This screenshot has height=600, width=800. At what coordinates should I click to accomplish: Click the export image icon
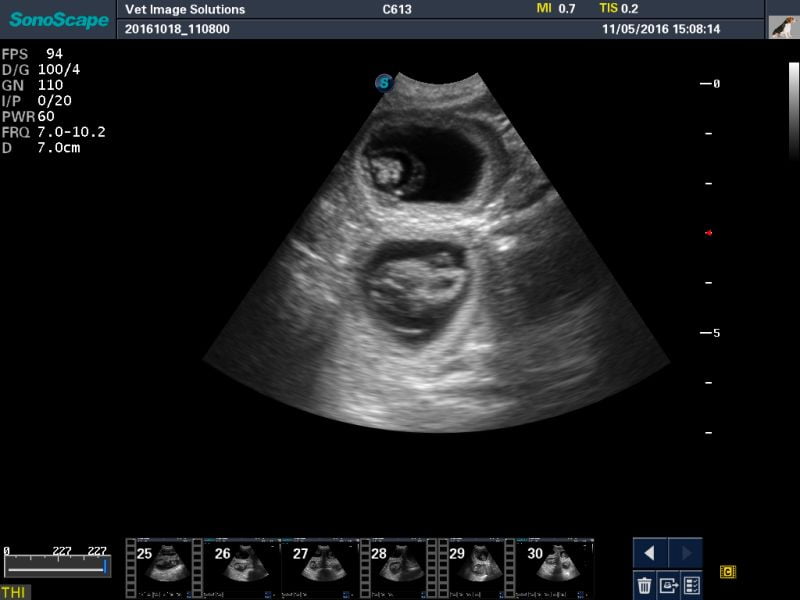(x=668, y=585)
